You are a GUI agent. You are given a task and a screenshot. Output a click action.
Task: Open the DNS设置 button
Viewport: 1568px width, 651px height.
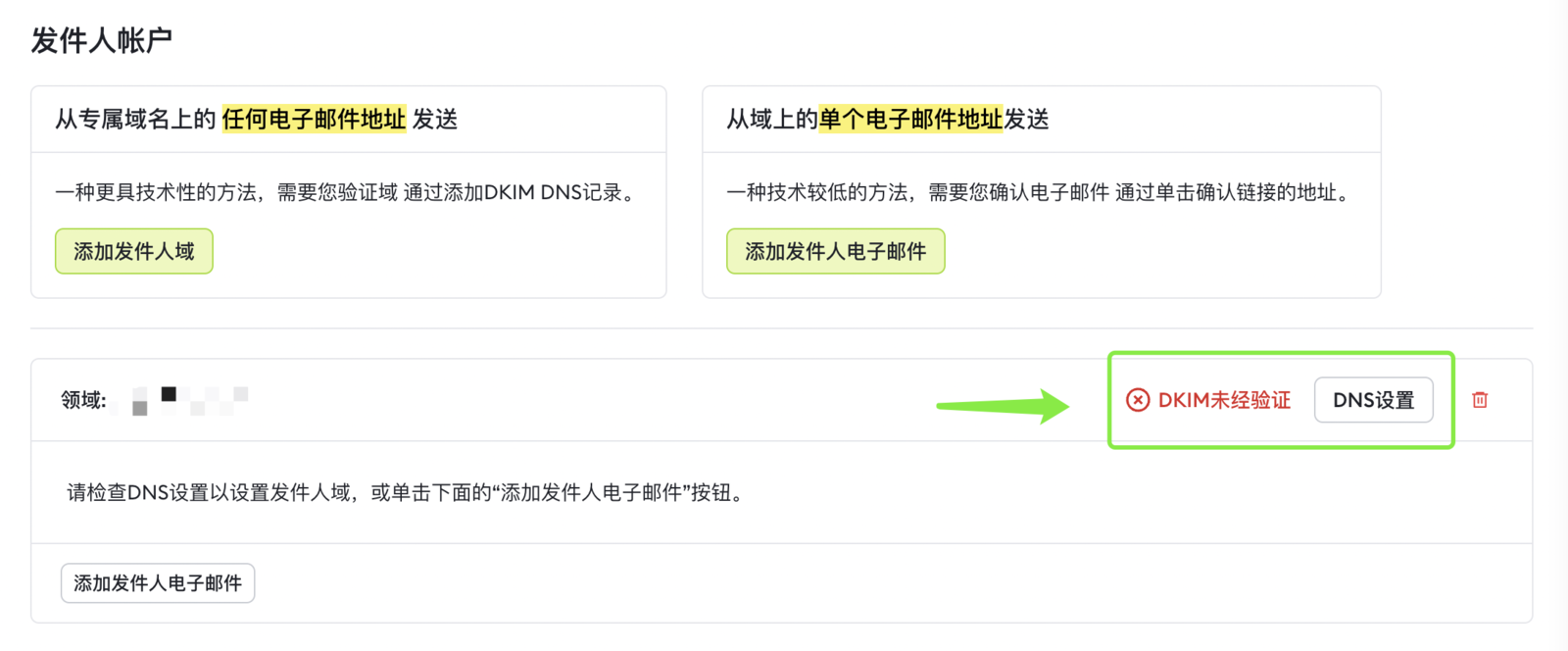click(x=1373, y=400)
